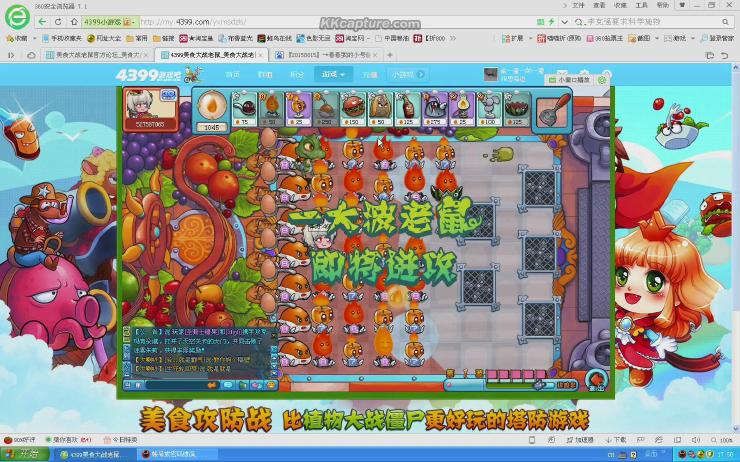The width and height of the screenshot is (740, 462).
Task: Click the 加速器 status bar item
Action: coord(580,440)
